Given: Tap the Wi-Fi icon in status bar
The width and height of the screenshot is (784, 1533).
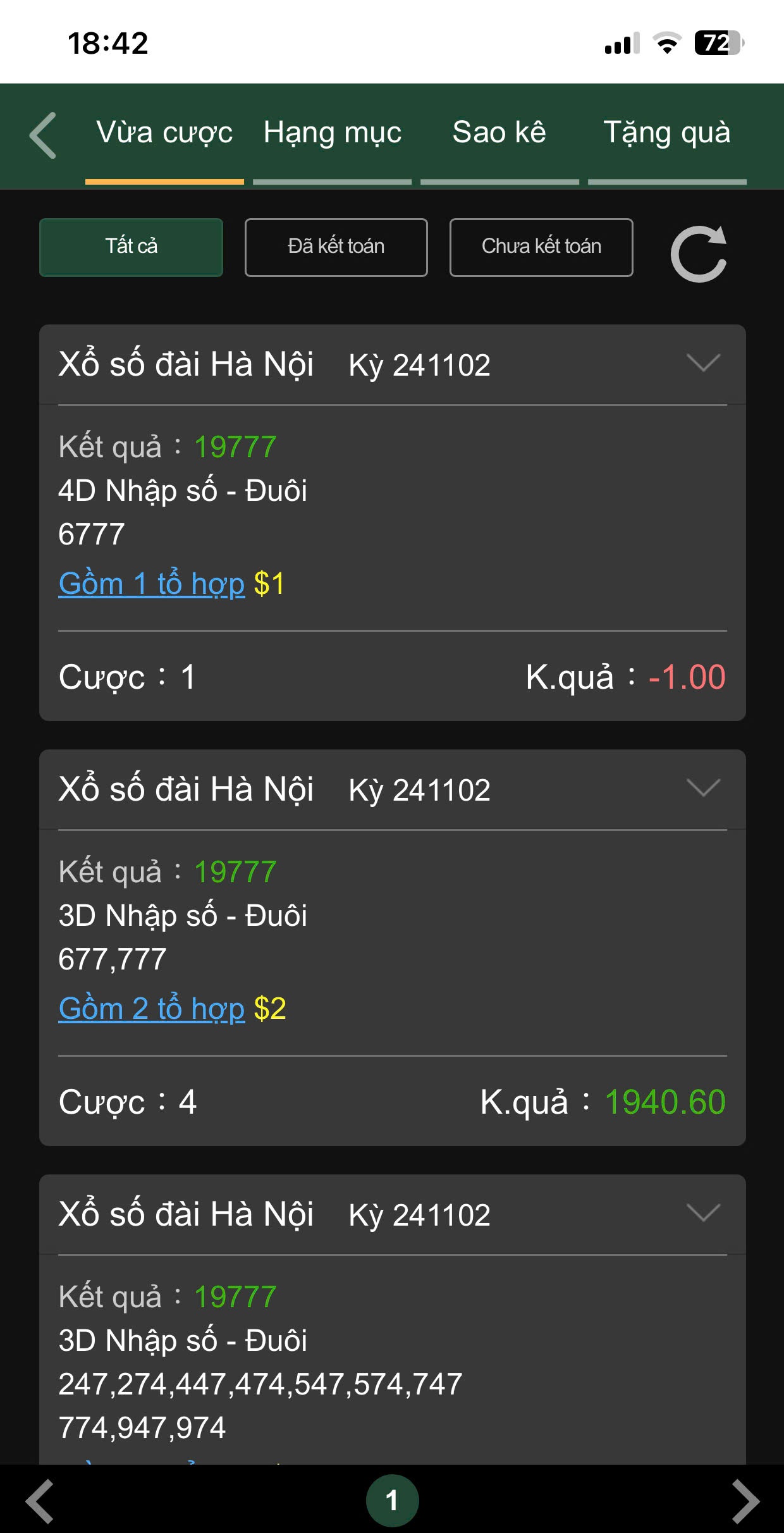Looking at the screenshot, I should pyautogui.click(x=666, y=43).
